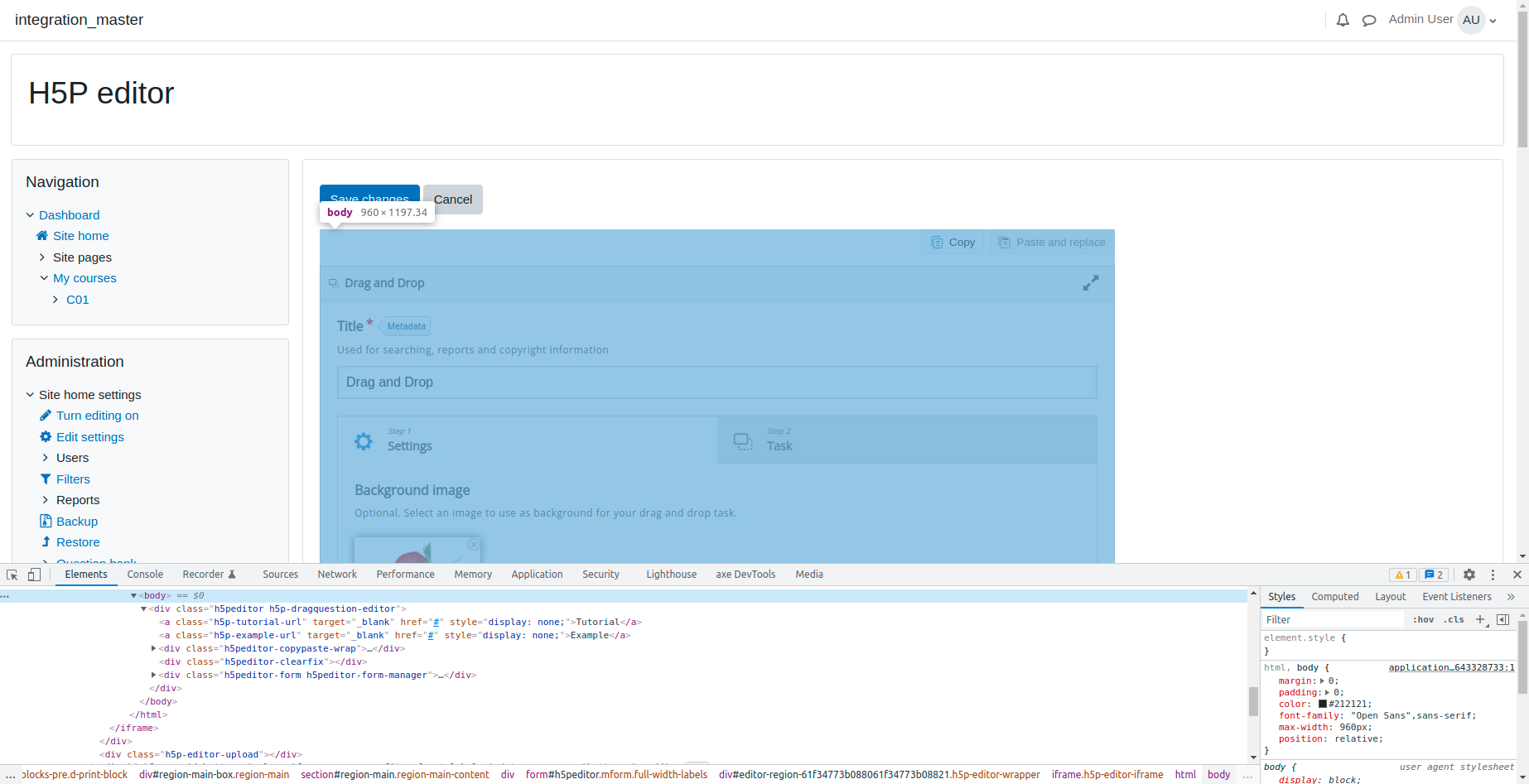Toggle fullscreen for Drag and Drop editor
The width and height of the screenshot is (1529, 784).
click(x=1091, y=283)
